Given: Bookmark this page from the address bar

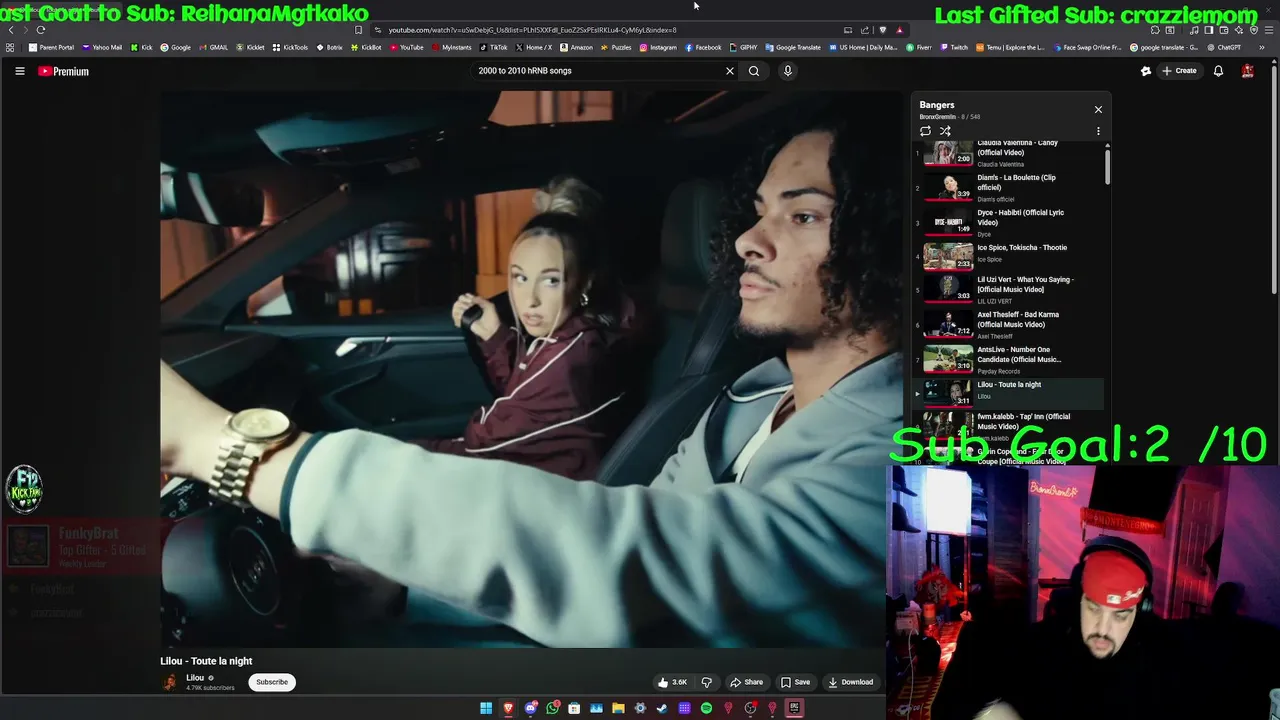Looking at the screenshot, I should (x=358, y=30).
